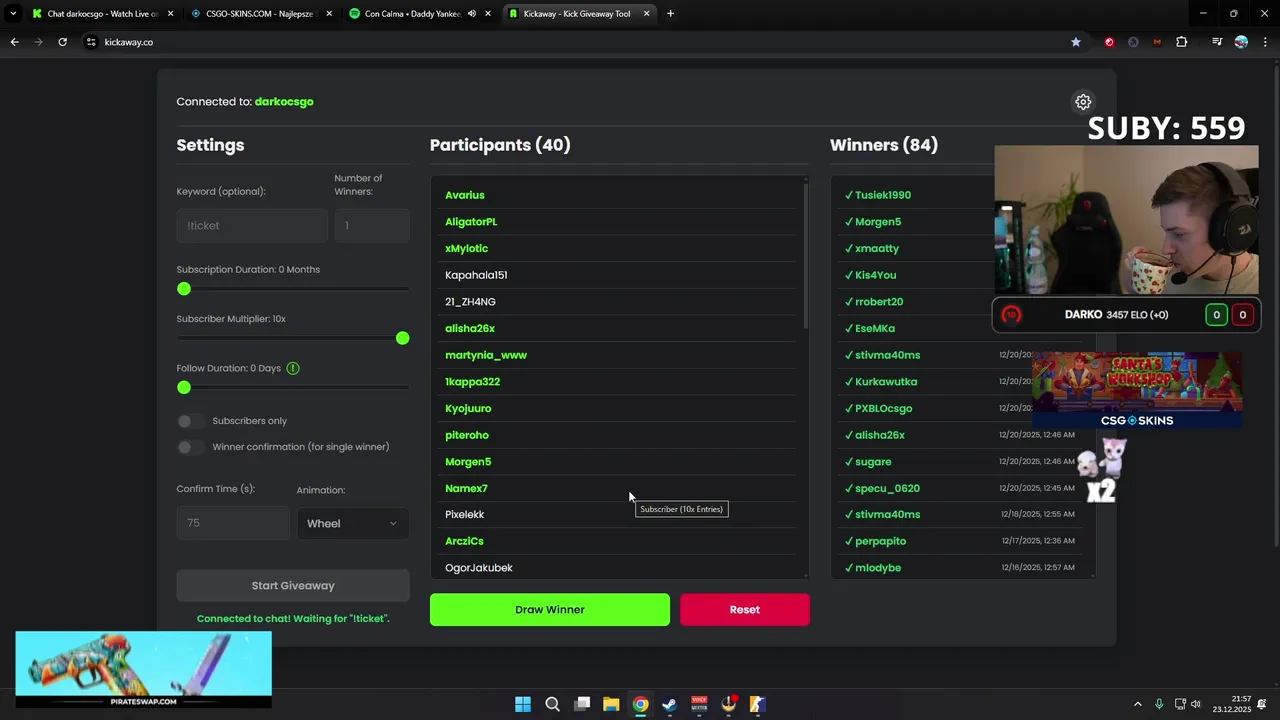Click the Subscription Duration slider handle
Screen dimensions: 1280x720
[184, 289]
